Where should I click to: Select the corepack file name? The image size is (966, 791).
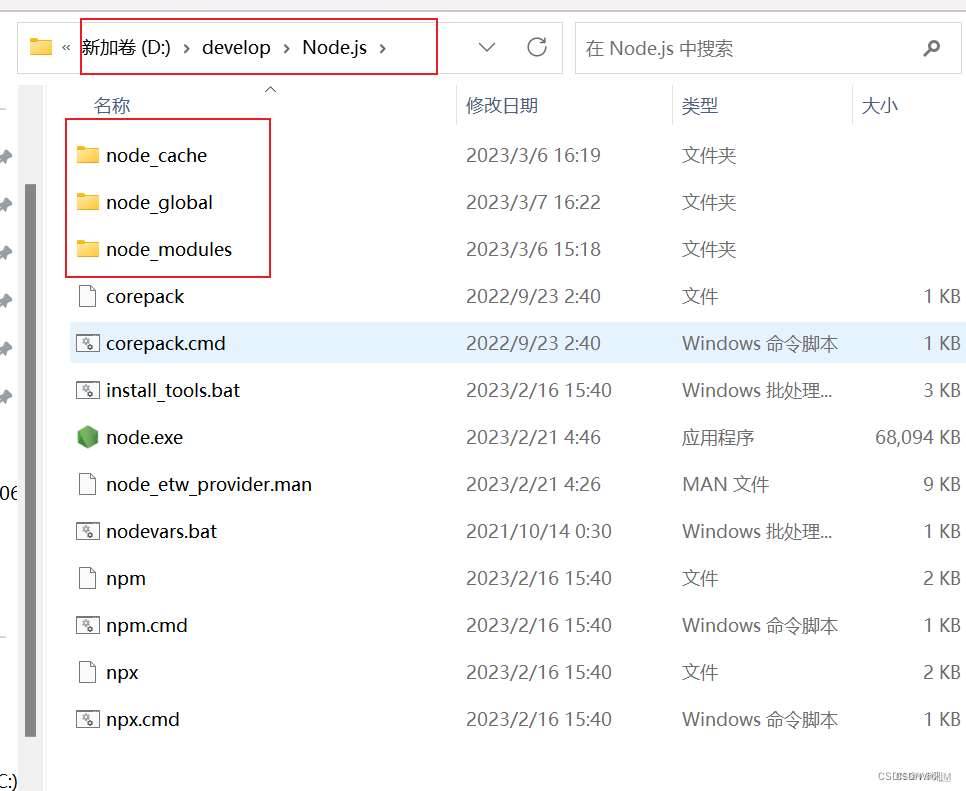[145, 296]
